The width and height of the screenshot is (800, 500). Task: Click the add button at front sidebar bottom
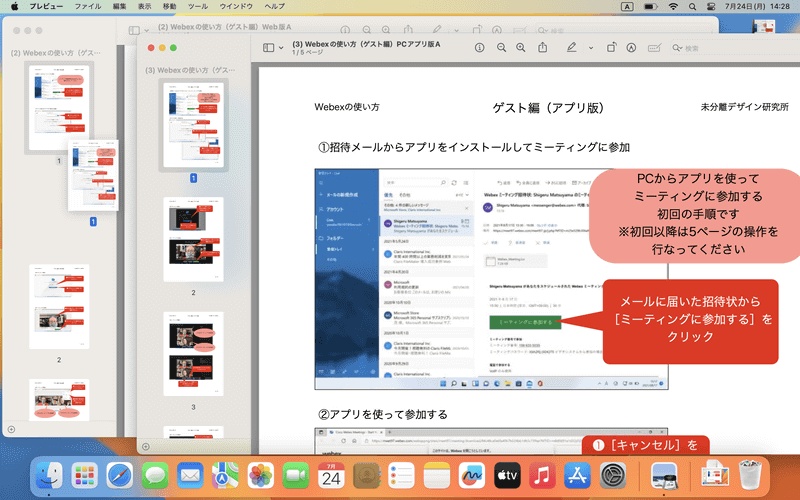click(x=146, y=446)
